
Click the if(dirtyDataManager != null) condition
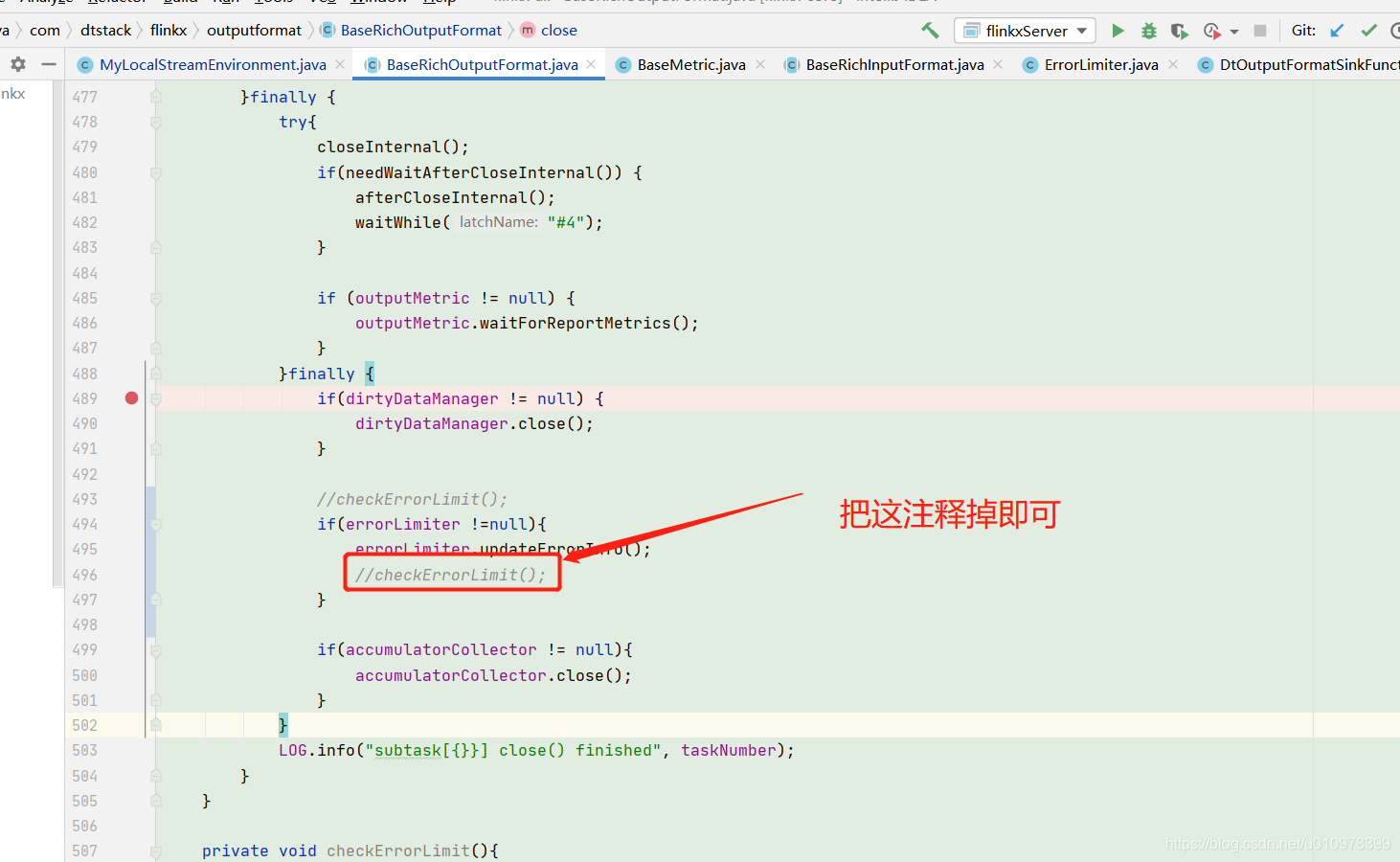point(460,398)
